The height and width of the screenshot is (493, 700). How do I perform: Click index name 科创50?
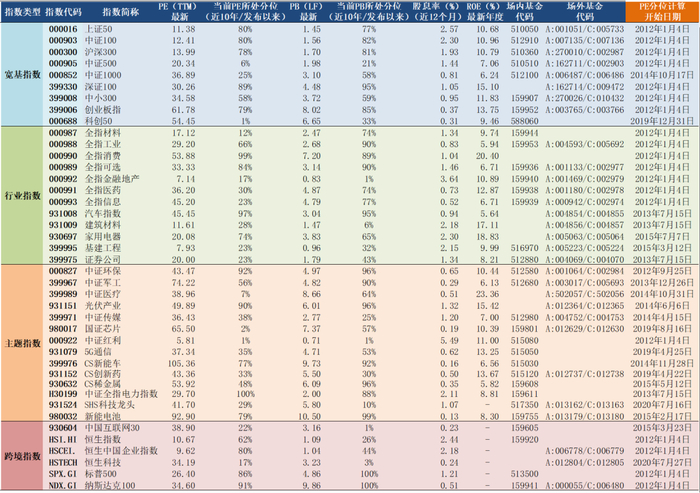coord(99,121)
